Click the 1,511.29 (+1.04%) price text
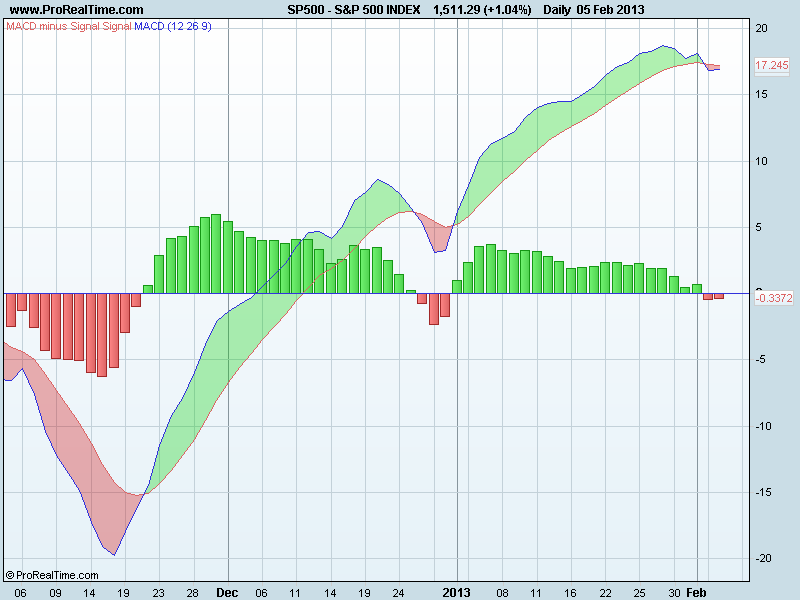Screen dimensions: 800x600 [x=482, y=10]
